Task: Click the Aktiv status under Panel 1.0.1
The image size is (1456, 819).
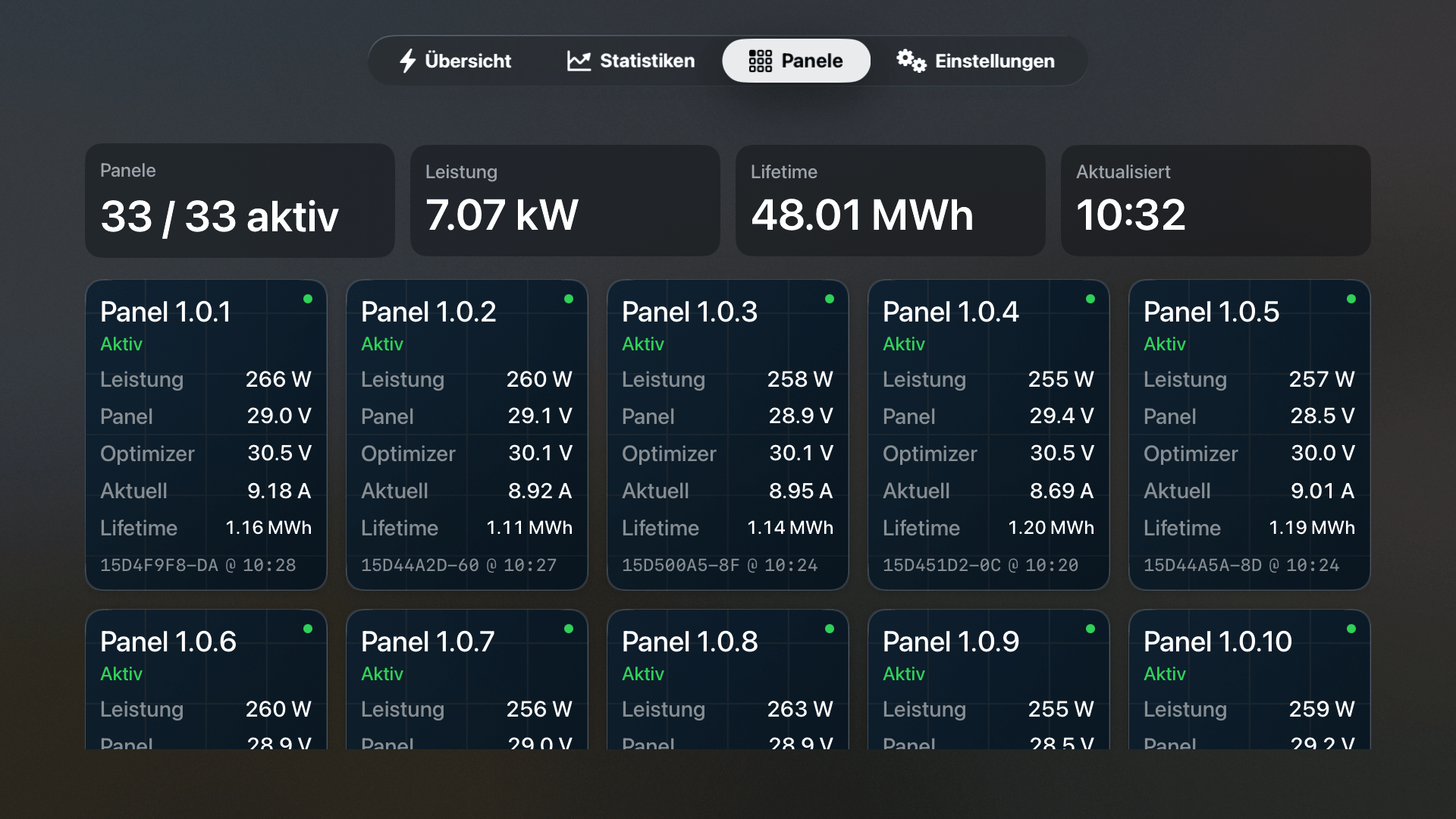Action: tap(121, 344)
